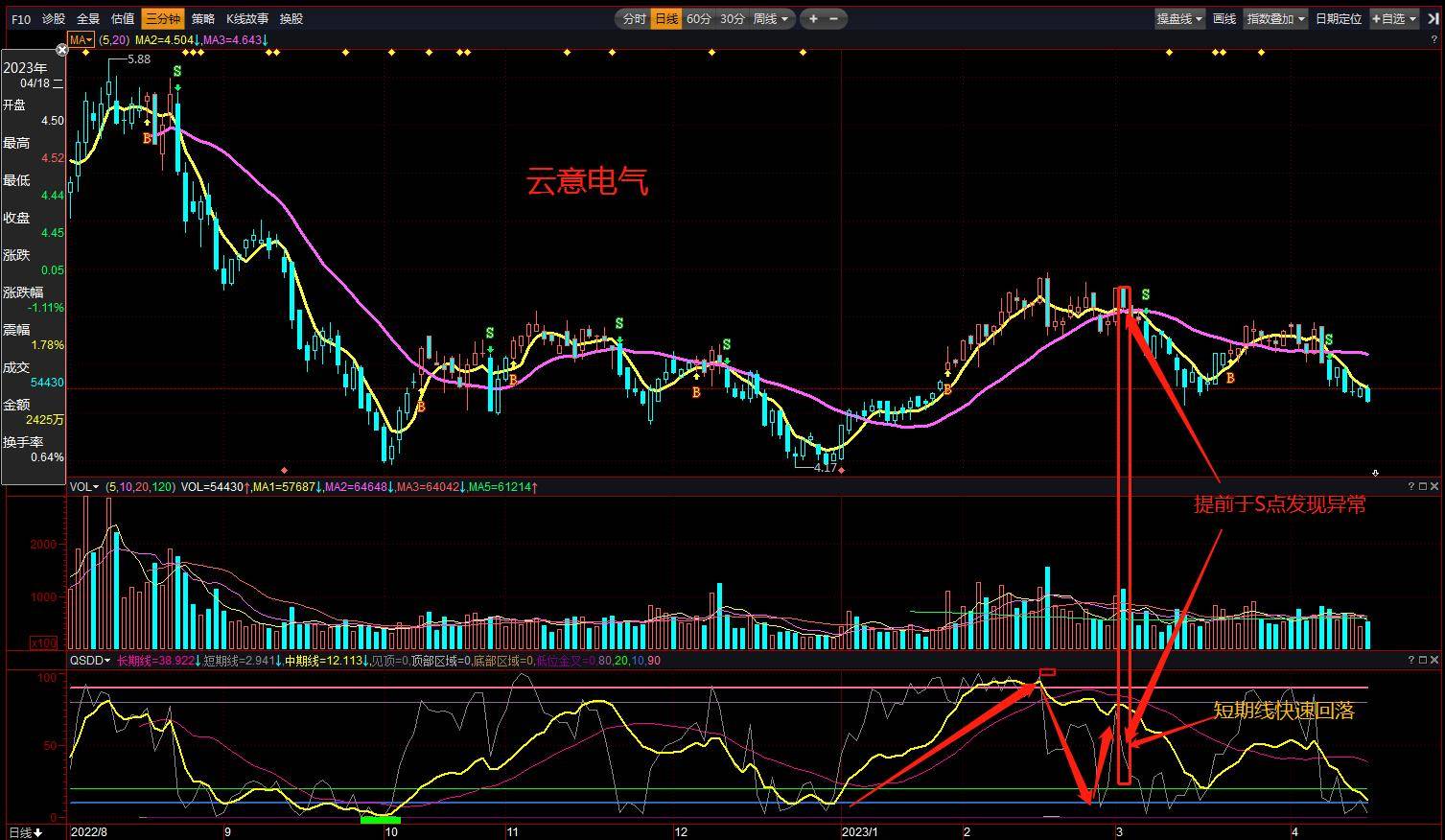Viewport: 1445px width, 840px height.
Task: Click the 2022/8 date label on timeline
Action: (89, 832)
